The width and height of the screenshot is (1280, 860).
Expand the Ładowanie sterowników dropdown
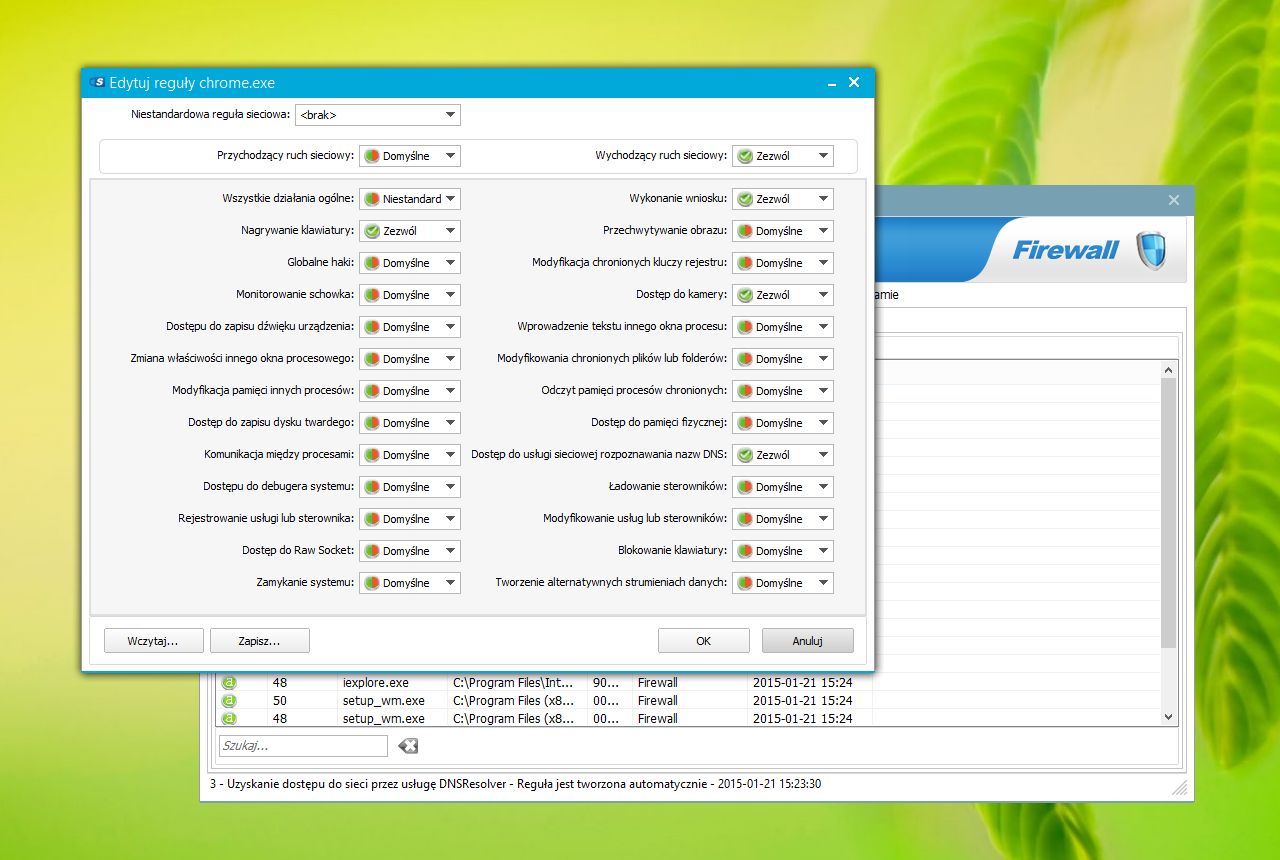coord(783,487)
